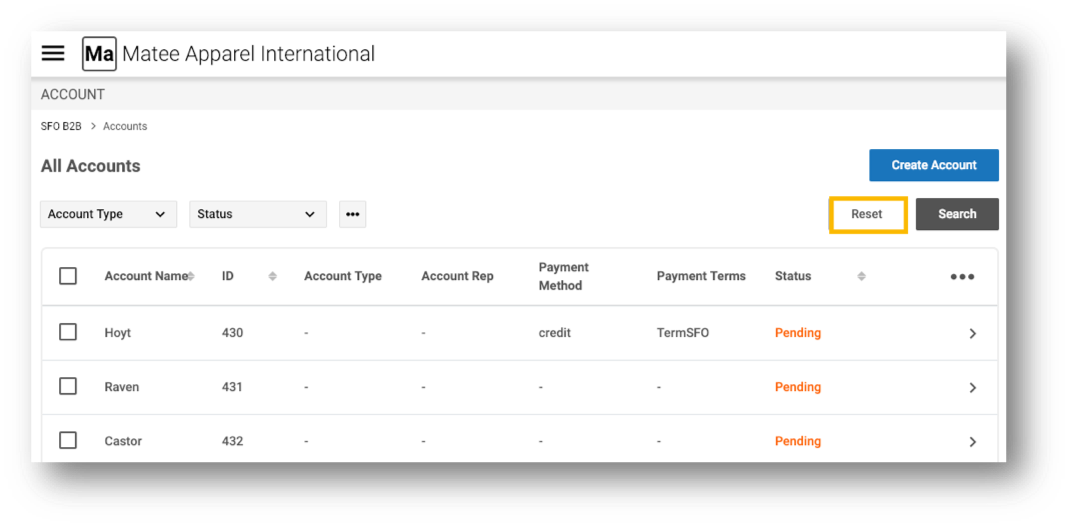Screen dimensions: 1070x527
Task: Click account name Hoyt
Action: [x=117, y=333]
